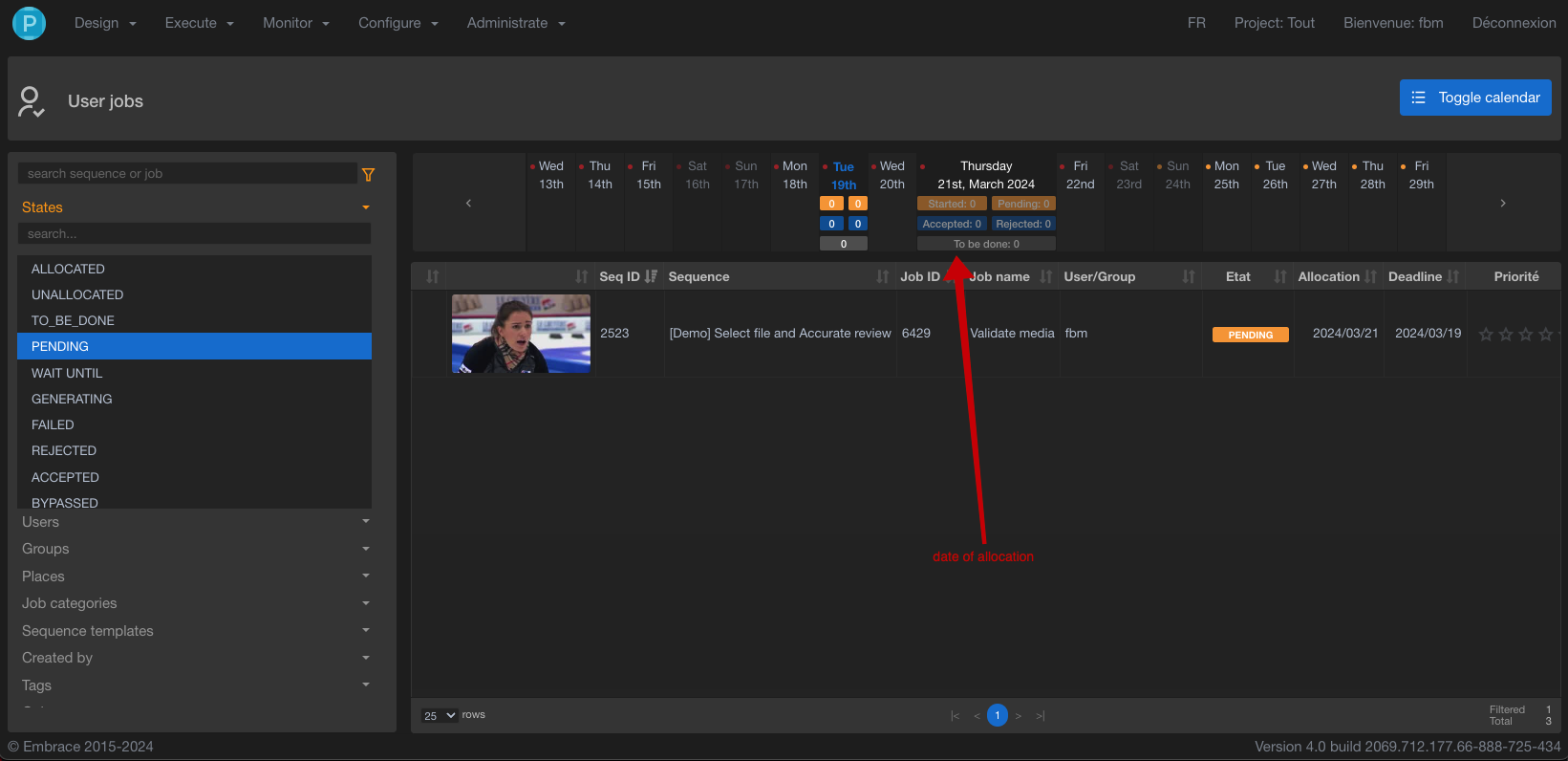The height and width of the screenshot is (761, 1568).
Task: Click Project: Tout link
Action: (x=1274, y=23)
